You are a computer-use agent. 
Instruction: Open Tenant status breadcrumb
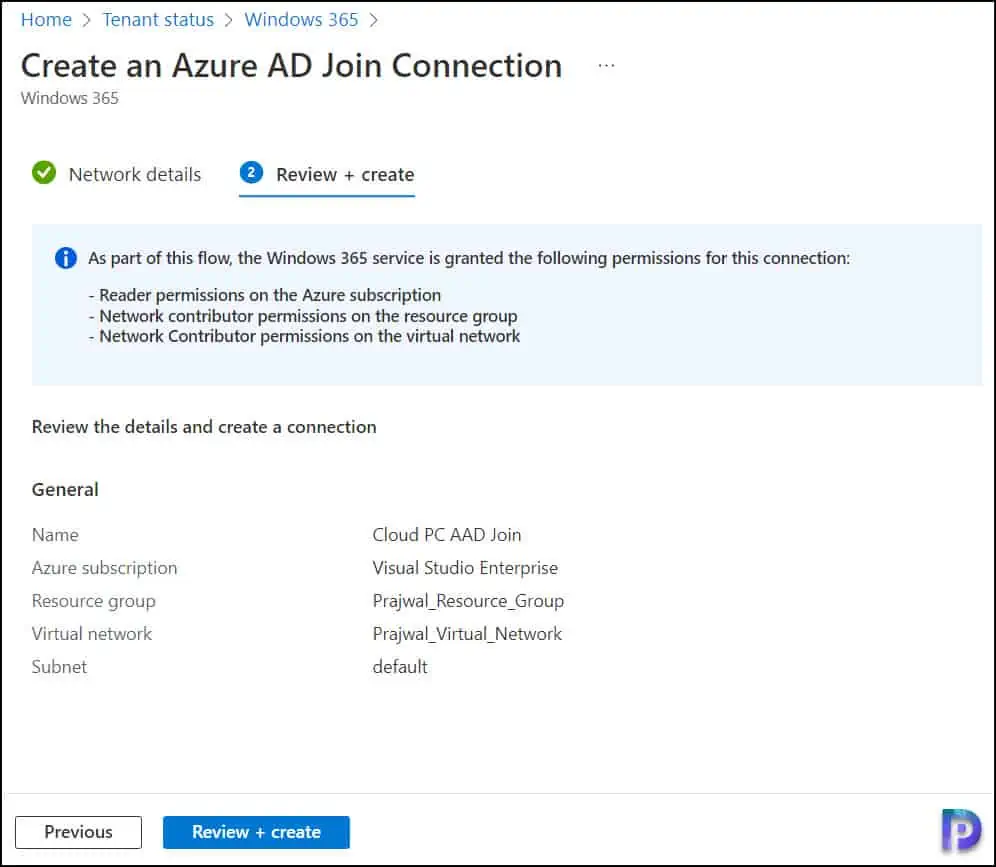tap(158, 20)
